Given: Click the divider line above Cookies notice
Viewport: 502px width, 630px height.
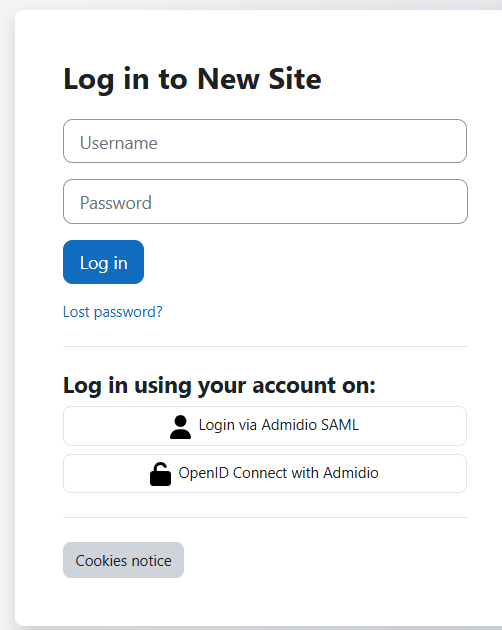Looking at the screenshot, I should pos(265,518).
